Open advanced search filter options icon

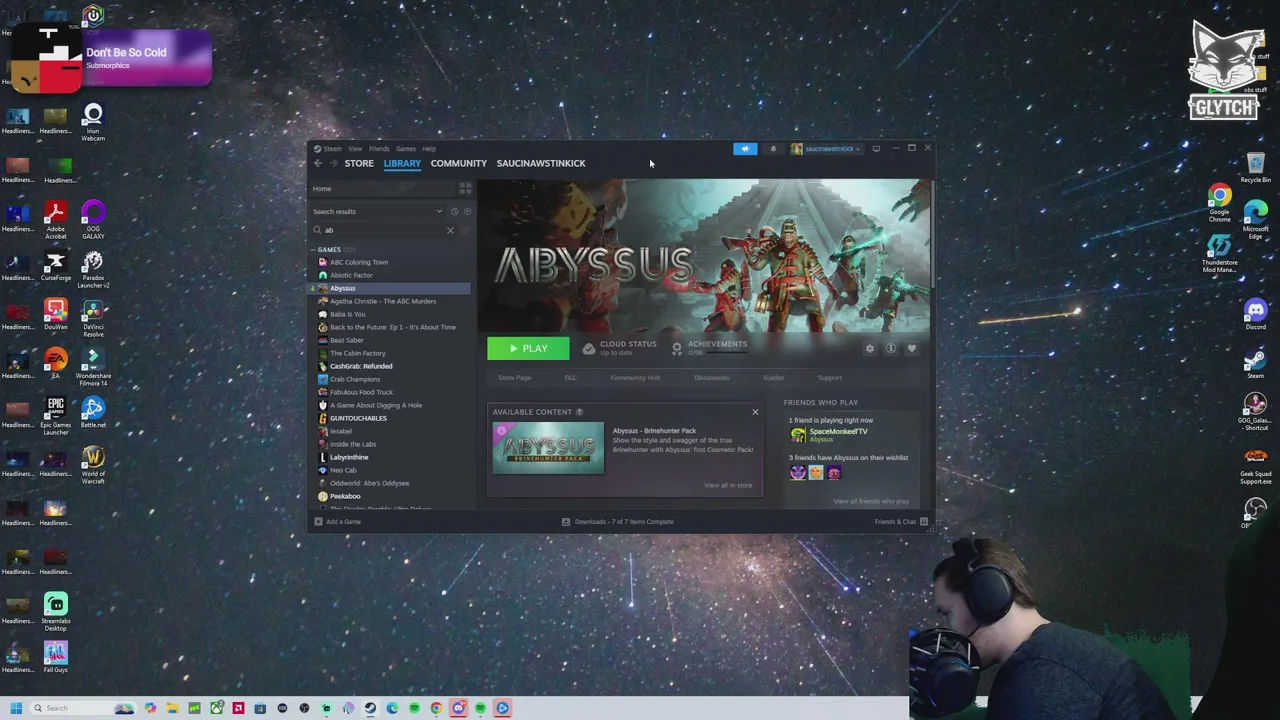[464, 230]
